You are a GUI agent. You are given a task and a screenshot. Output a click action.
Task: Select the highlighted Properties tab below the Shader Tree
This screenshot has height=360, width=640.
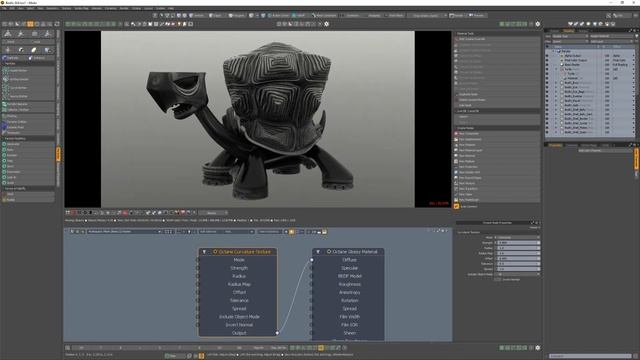click(x=555, y=145)
